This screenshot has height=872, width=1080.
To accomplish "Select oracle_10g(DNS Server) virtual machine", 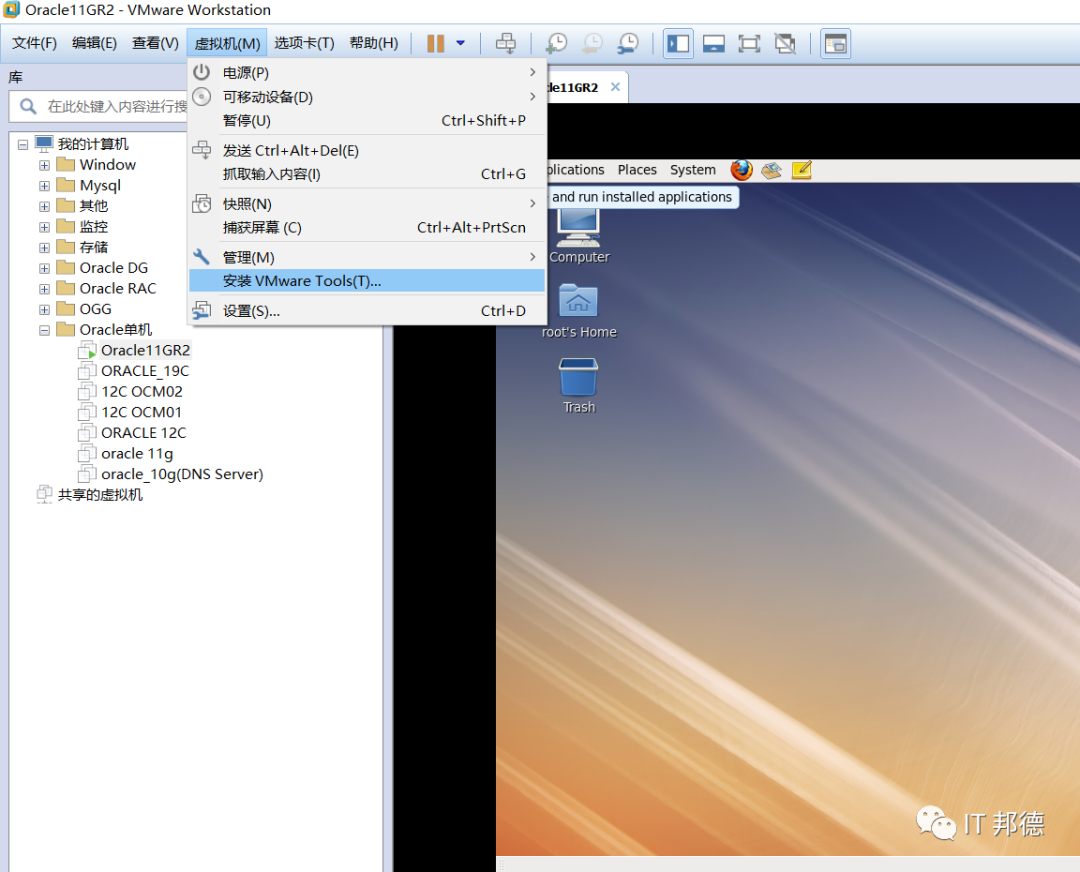I will pyautogui.click(x=182, y=474).
